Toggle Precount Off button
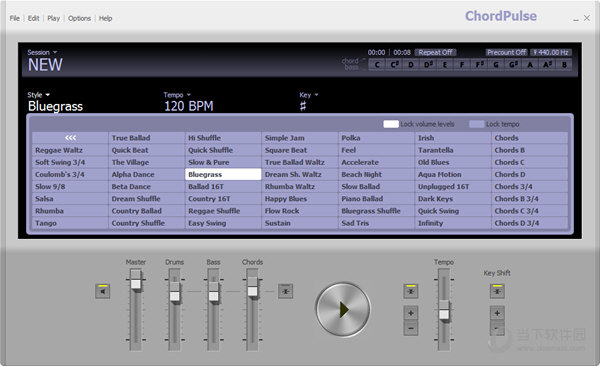The height and width of the screenshot is (366, 600). 507,52
